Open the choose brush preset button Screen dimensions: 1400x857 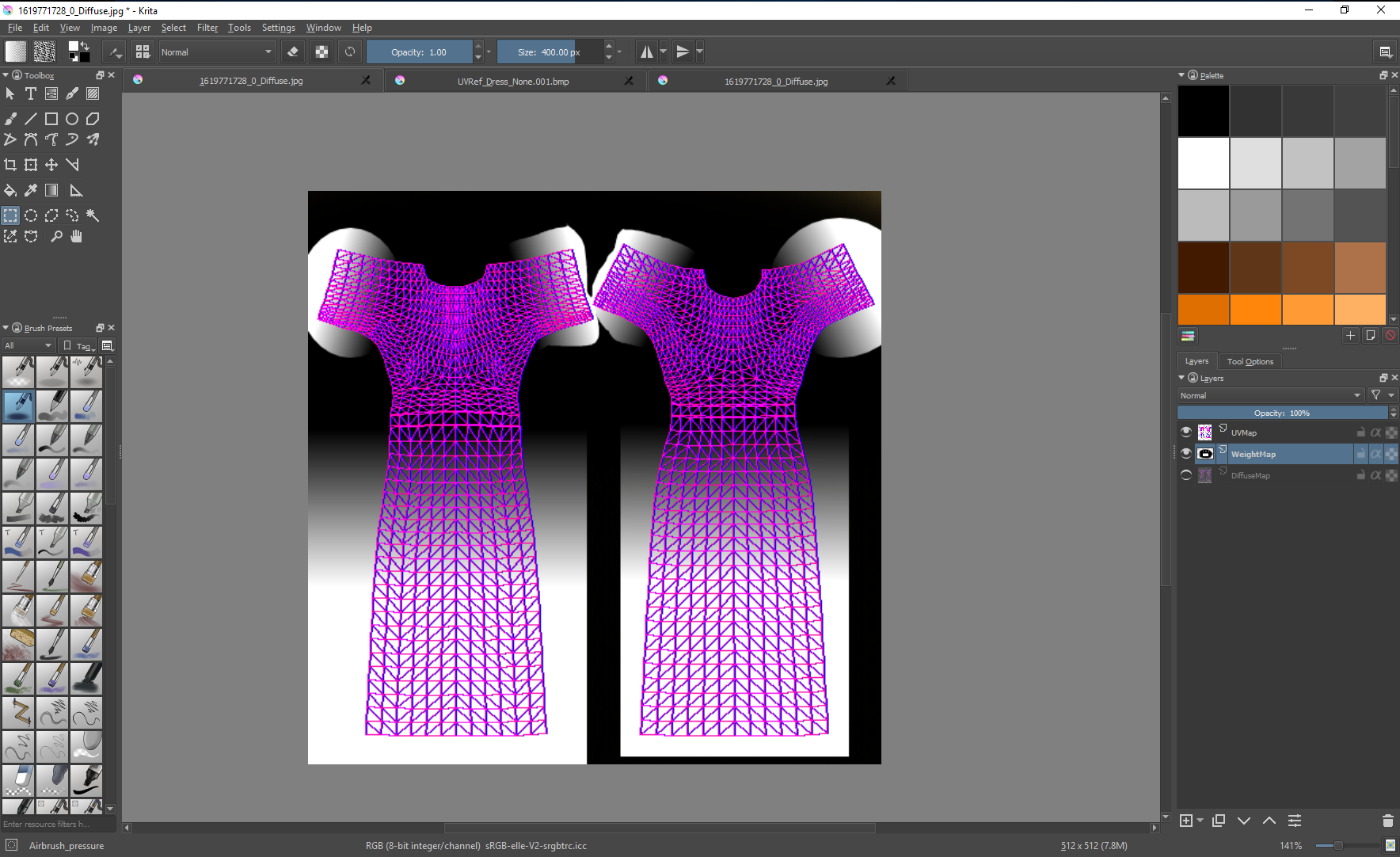pos(143,52)
